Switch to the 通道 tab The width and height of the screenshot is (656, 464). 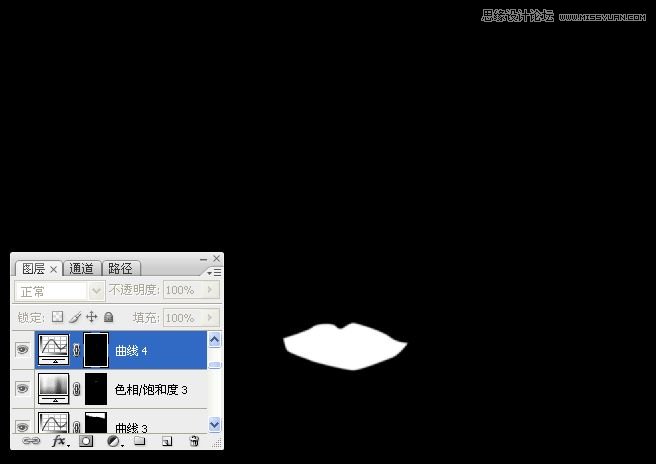(x=82, y=268)
